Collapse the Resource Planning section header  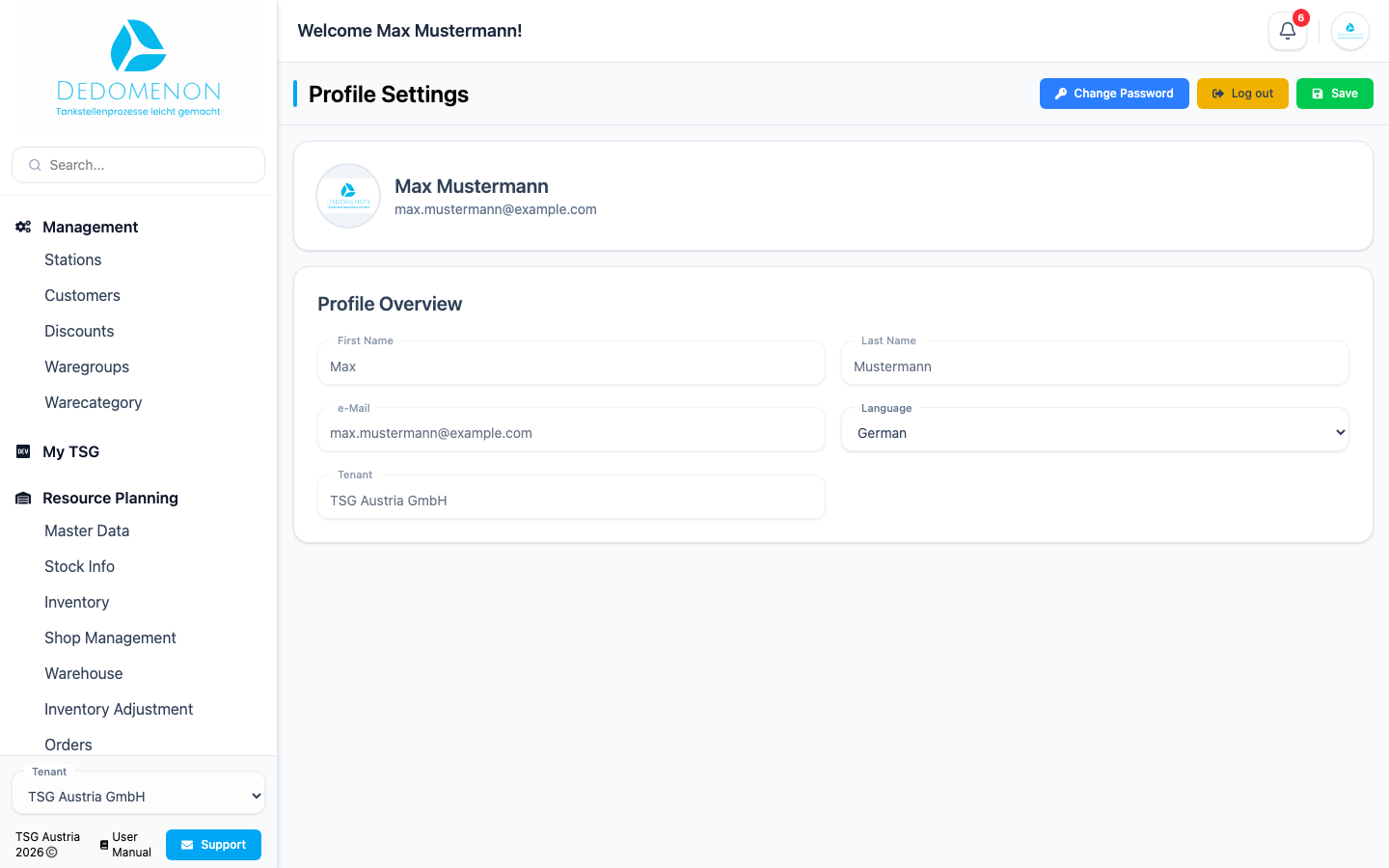110,498
